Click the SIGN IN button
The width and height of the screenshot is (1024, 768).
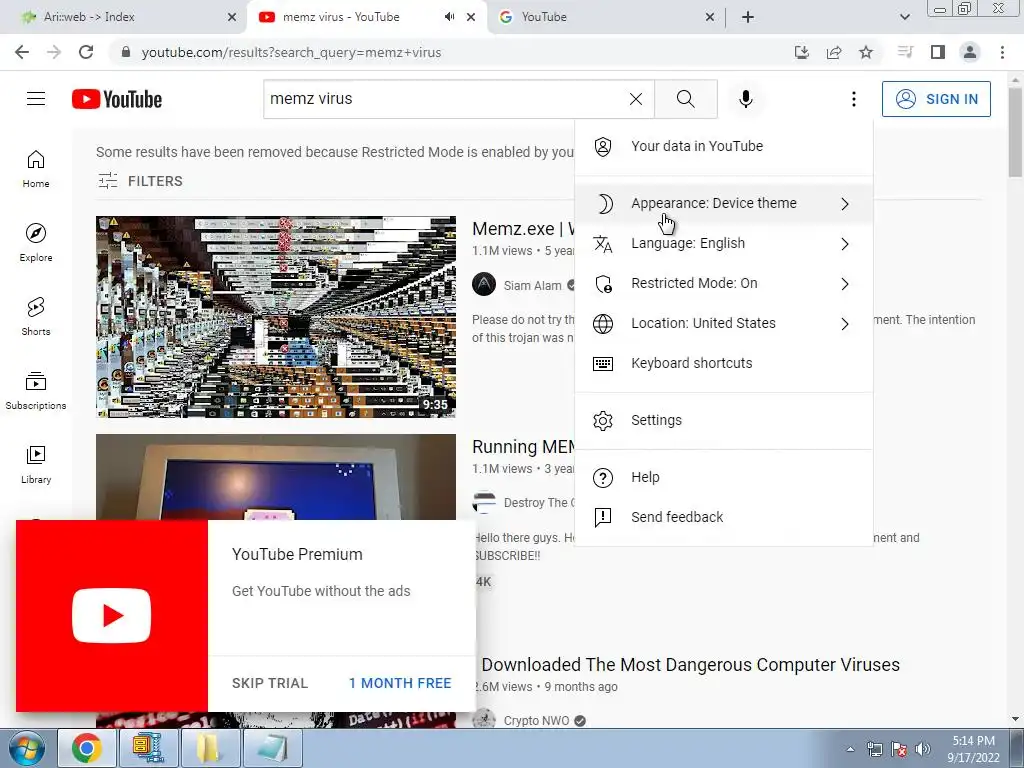(936, 99)
